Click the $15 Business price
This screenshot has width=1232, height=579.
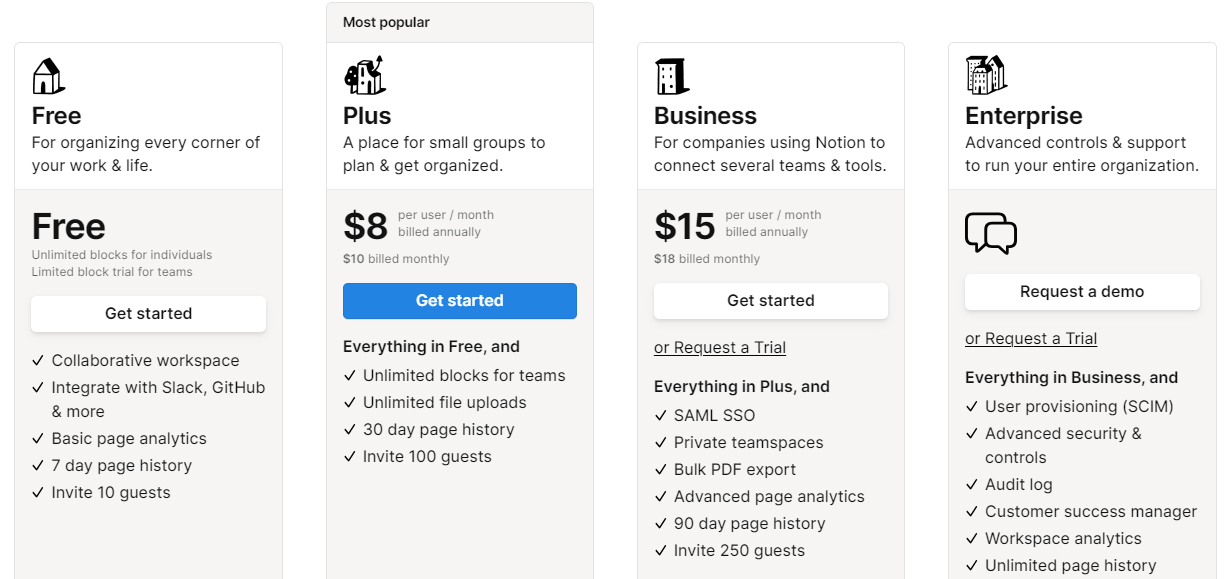684,227
